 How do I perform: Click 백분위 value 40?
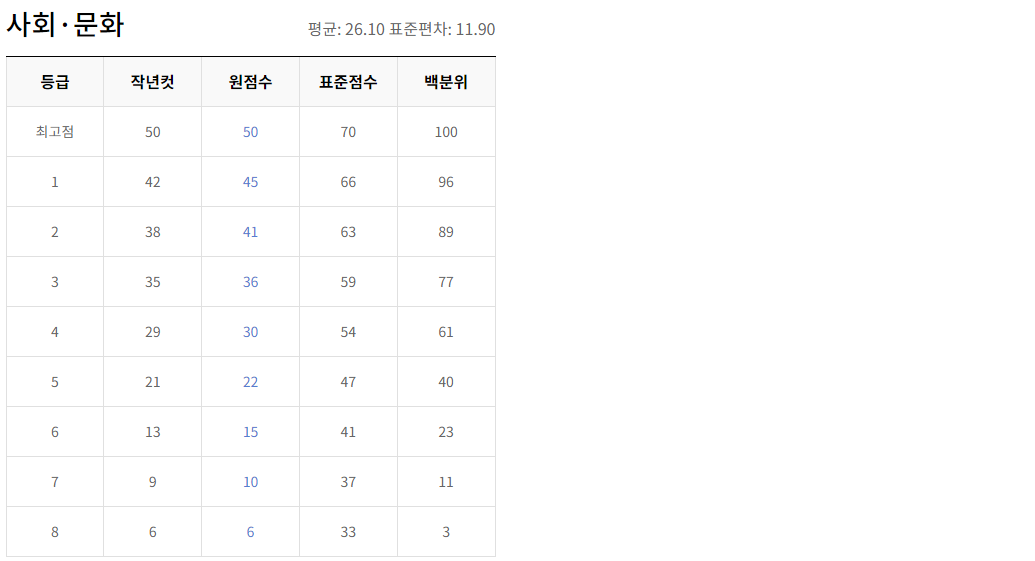point(446,382)
